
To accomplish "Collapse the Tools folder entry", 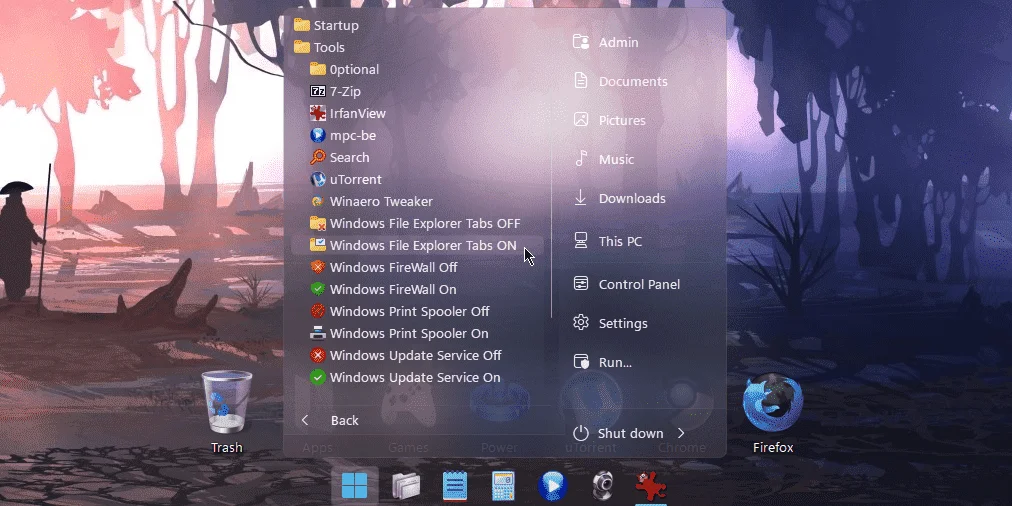I will tap(319, 48).
